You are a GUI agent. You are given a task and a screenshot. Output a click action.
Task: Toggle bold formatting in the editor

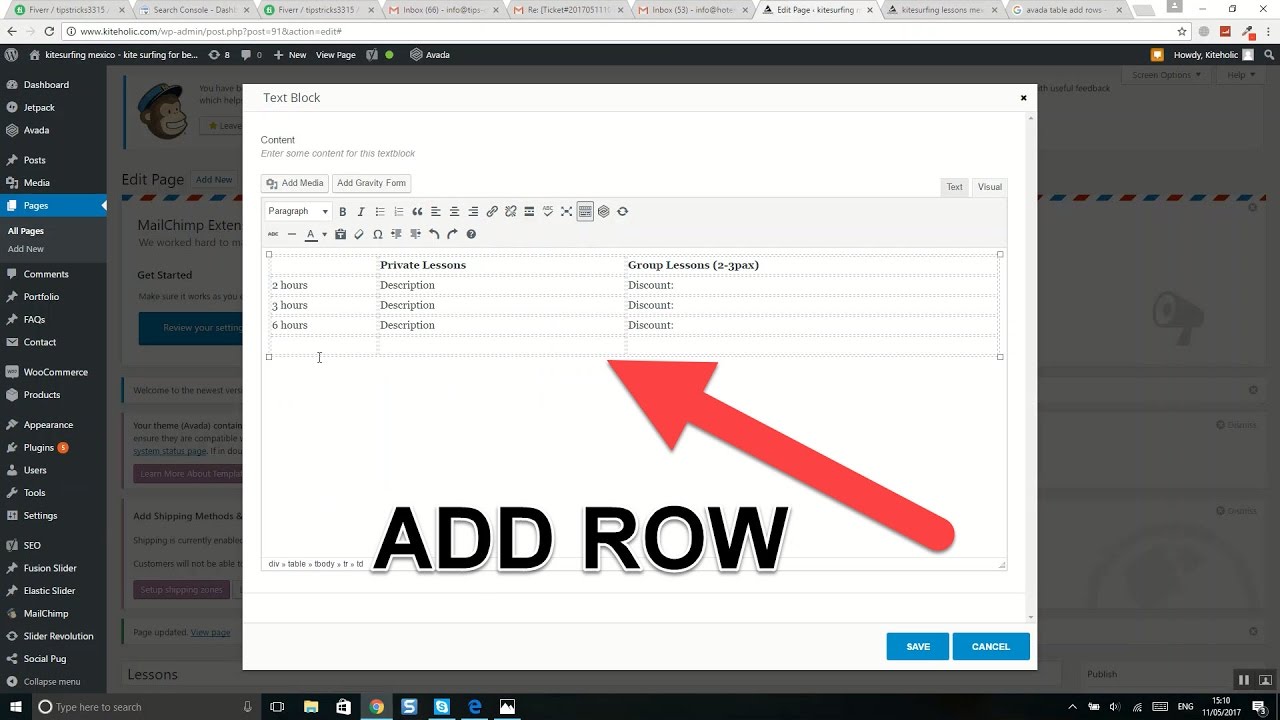[x=342, y=212]
